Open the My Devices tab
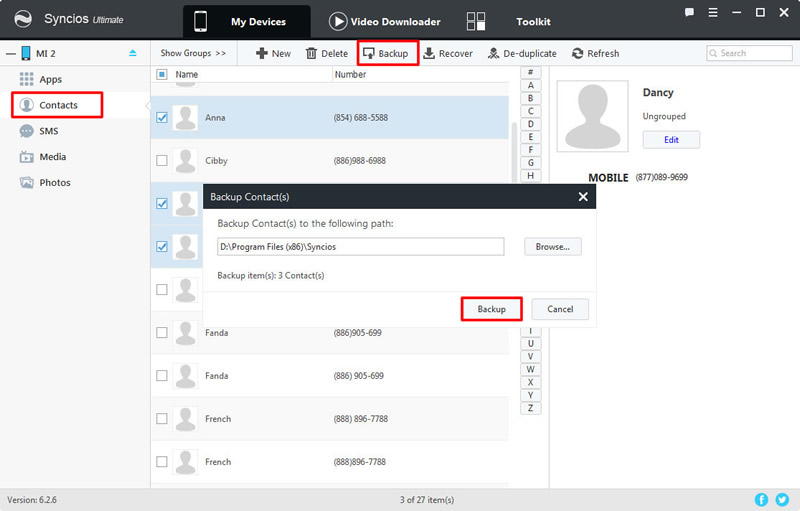The image size is (800, 511). pos(246,21)
